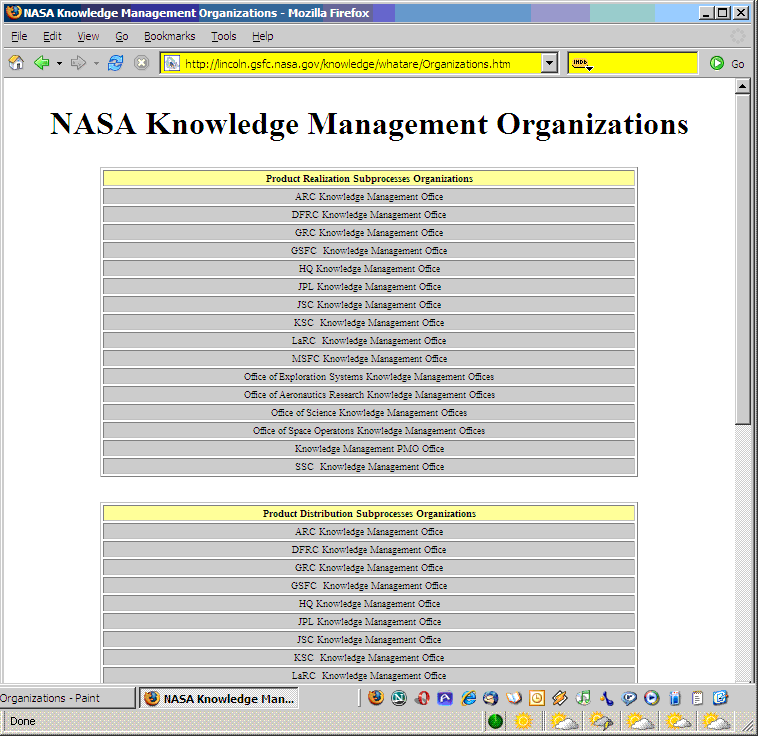Open the Notepad icon in the taskbar

click(x=698, y=698)
